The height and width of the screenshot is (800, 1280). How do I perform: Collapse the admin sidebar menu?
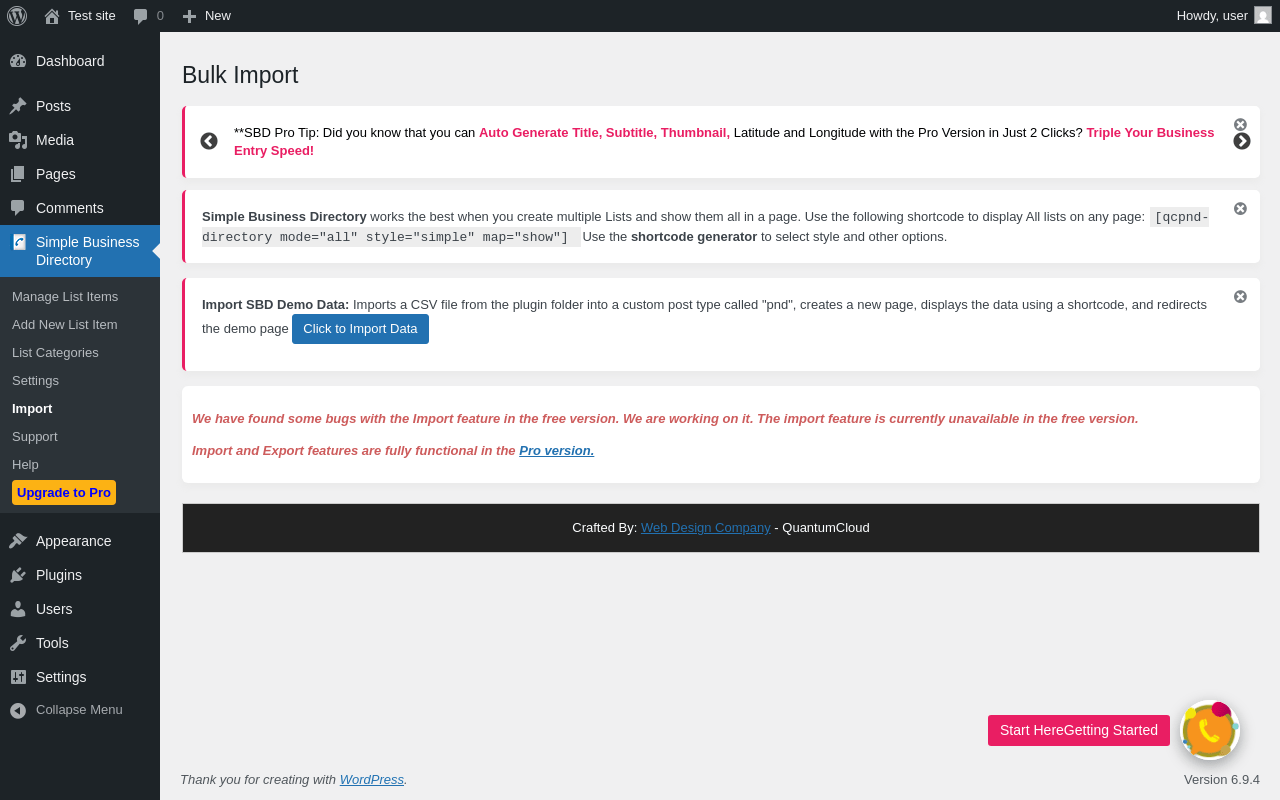(x=80, y=710)
